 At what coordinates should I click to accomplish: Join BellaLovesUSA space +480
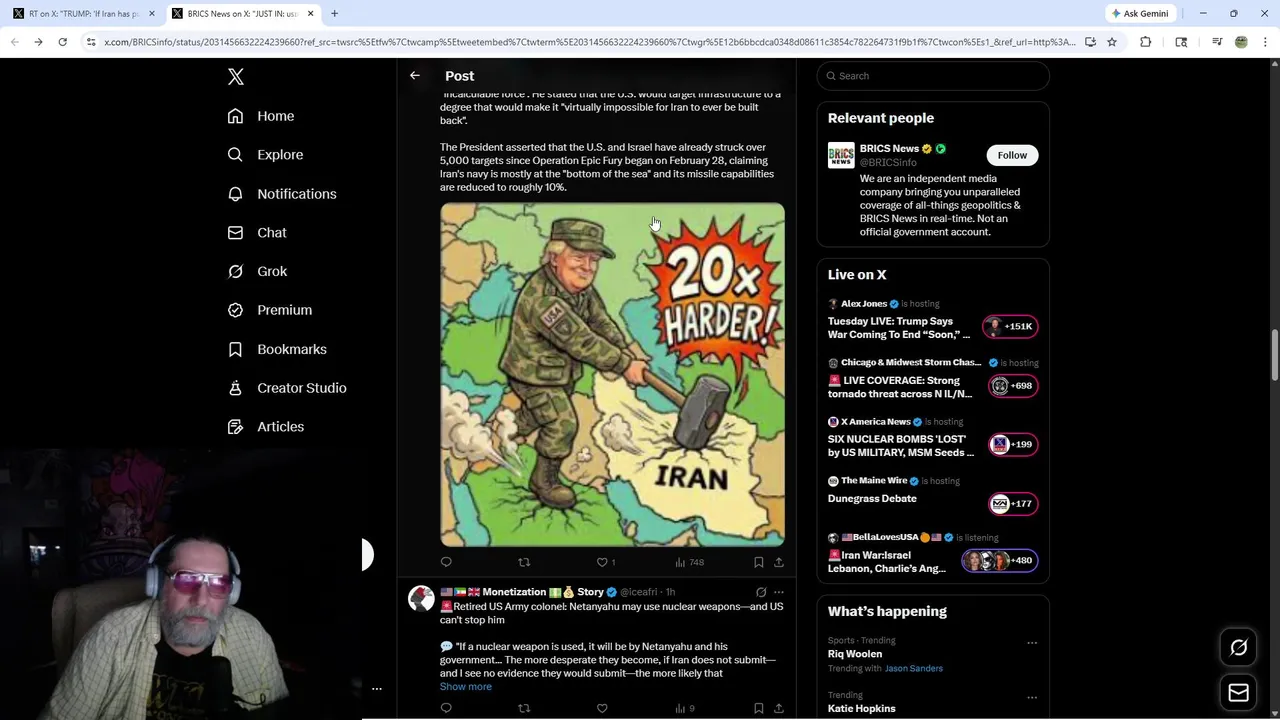(1000, 560)
